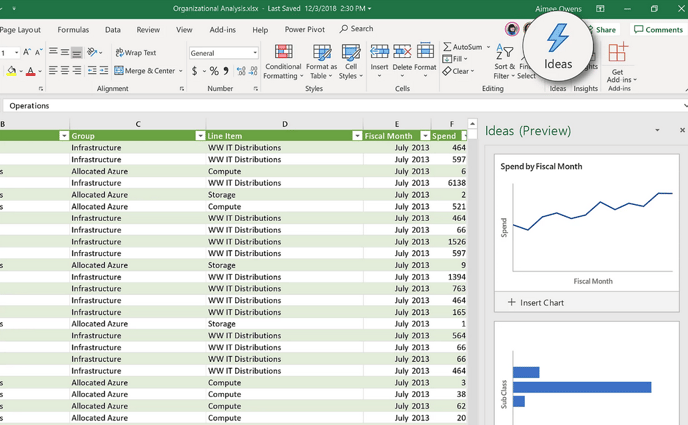
Task: Switch to the Page Layout tab
Action: click(20, 30)
